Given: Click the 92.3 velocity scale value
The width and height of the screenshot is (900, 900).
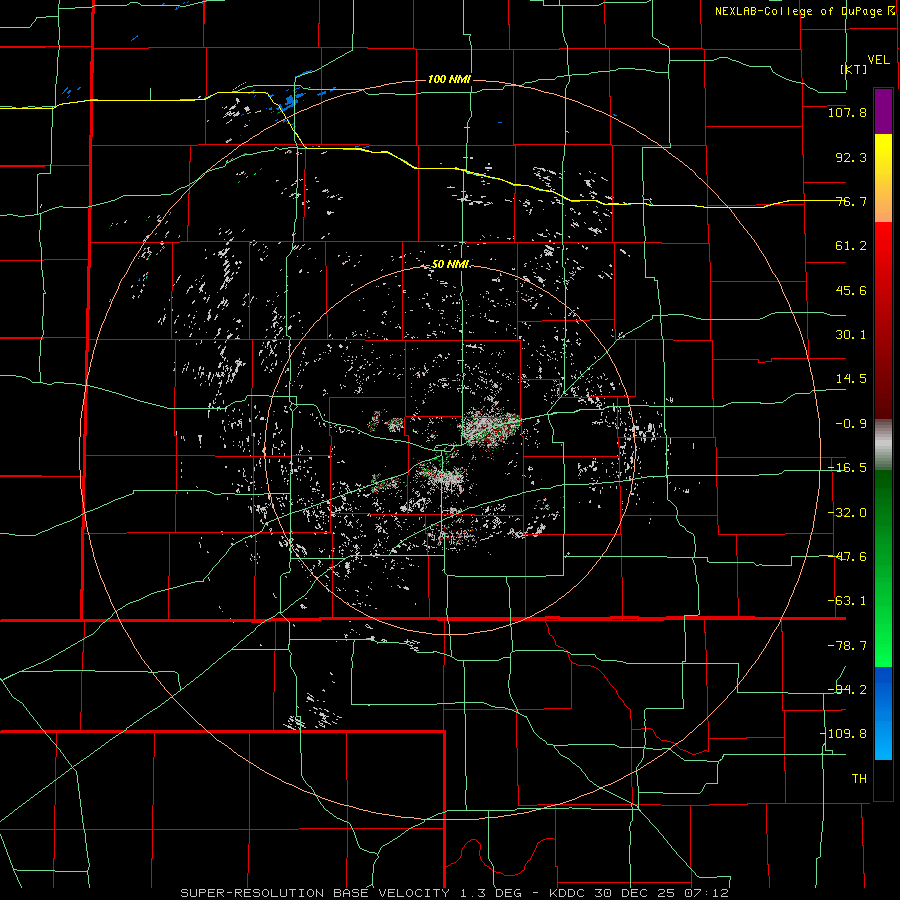Looking at the screenshot, I should 851,157.
